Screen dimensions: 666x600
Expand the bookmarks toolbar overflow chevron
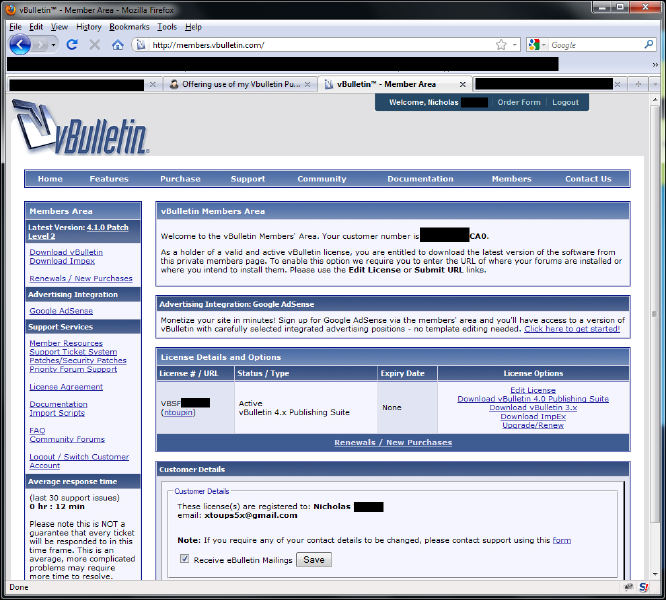click(x=655, y=65)
